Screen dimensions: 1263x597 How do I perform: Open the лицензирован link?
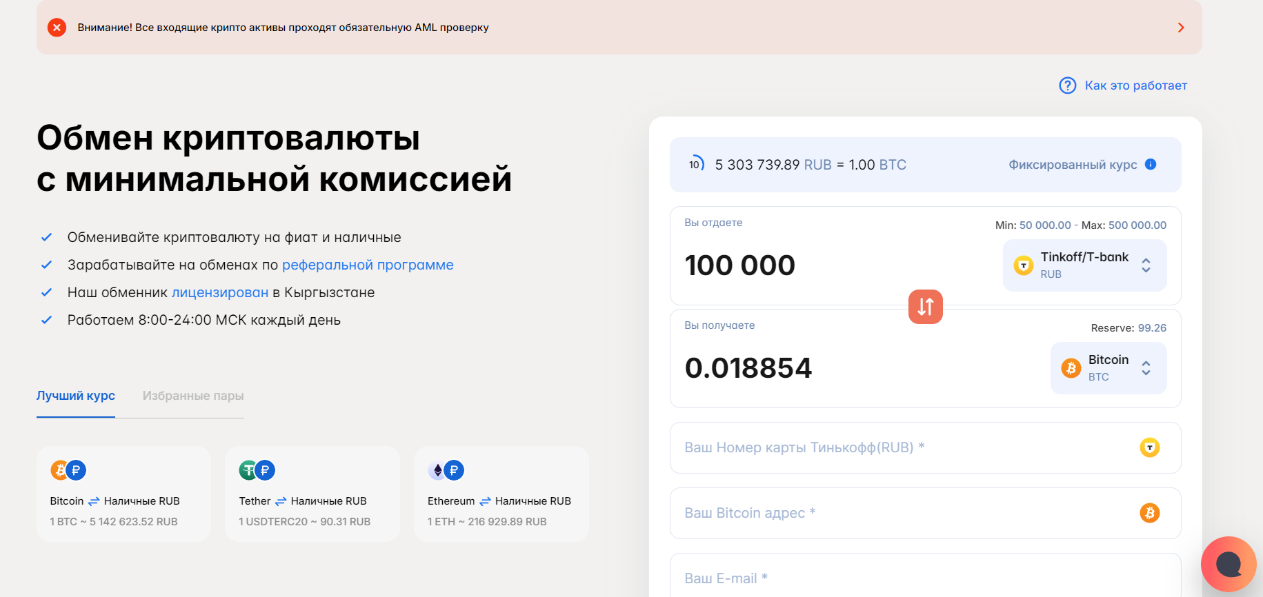click(220, 293)
